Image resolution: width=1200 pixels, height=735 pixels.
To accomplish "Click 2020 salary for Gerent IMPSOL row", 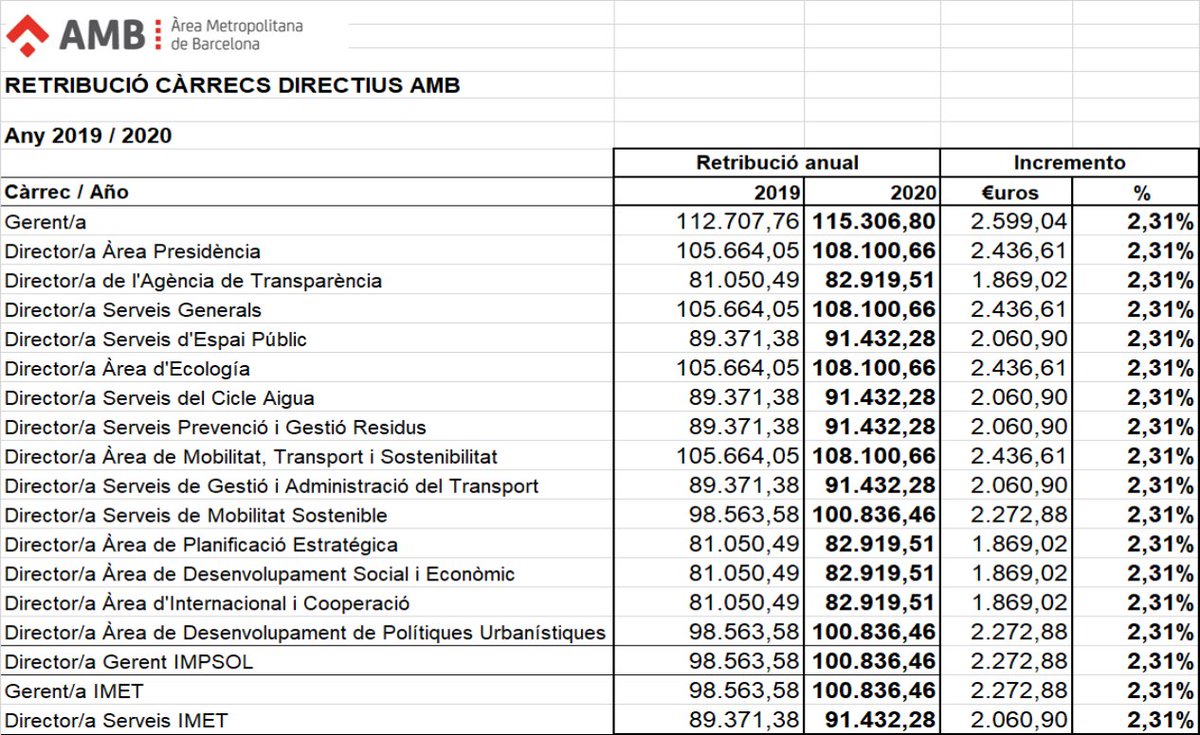I will (874, 661).
